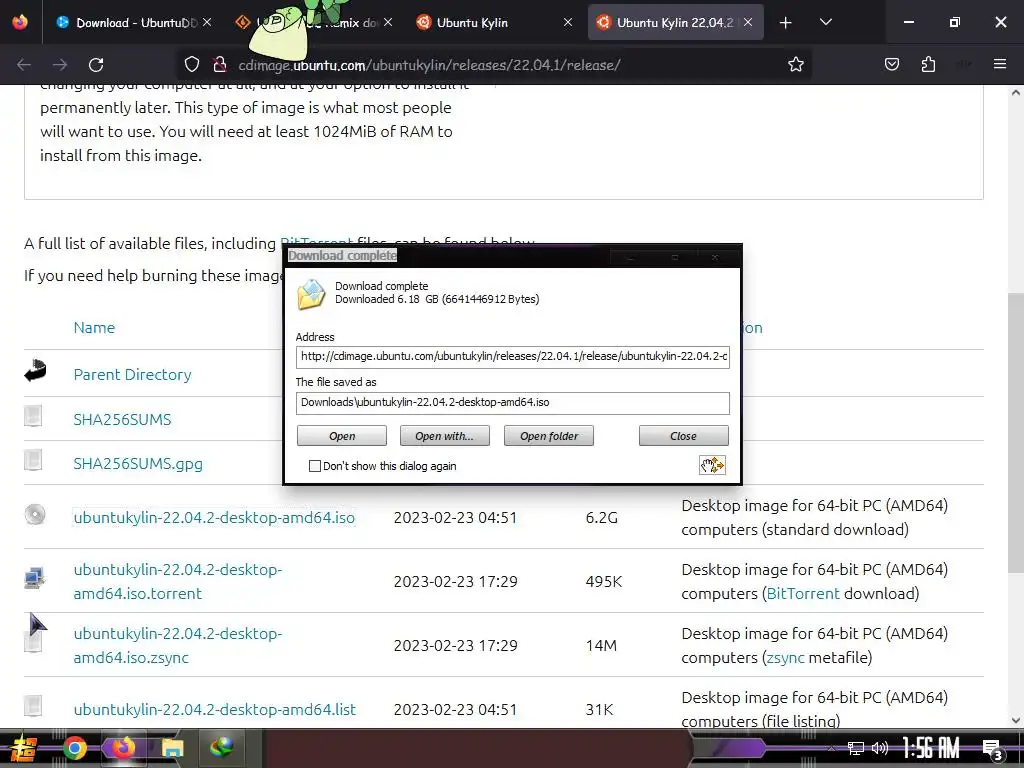Click the computer icon beside torrent file
This screenshot has width=1024, height=768.
coord(34,578)
